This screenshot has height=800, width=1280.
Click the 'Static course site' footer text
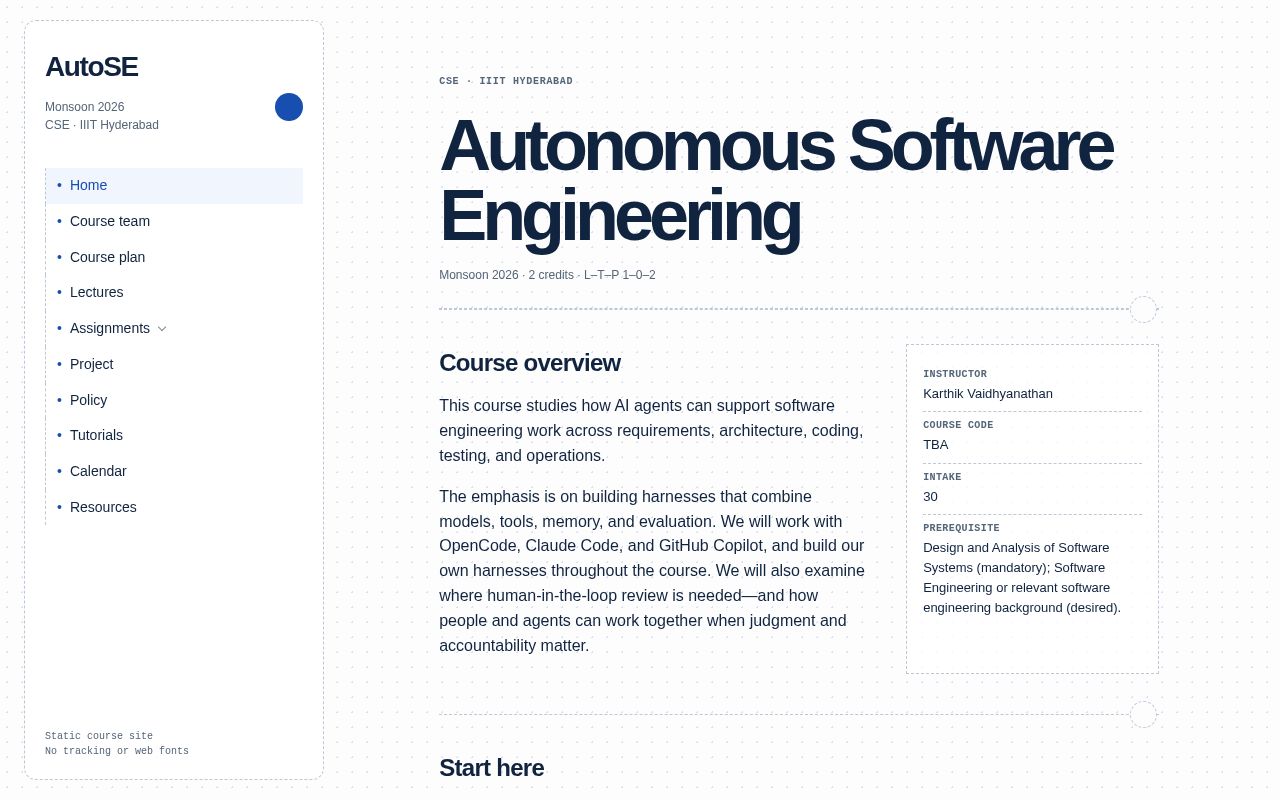coord(99,736)
